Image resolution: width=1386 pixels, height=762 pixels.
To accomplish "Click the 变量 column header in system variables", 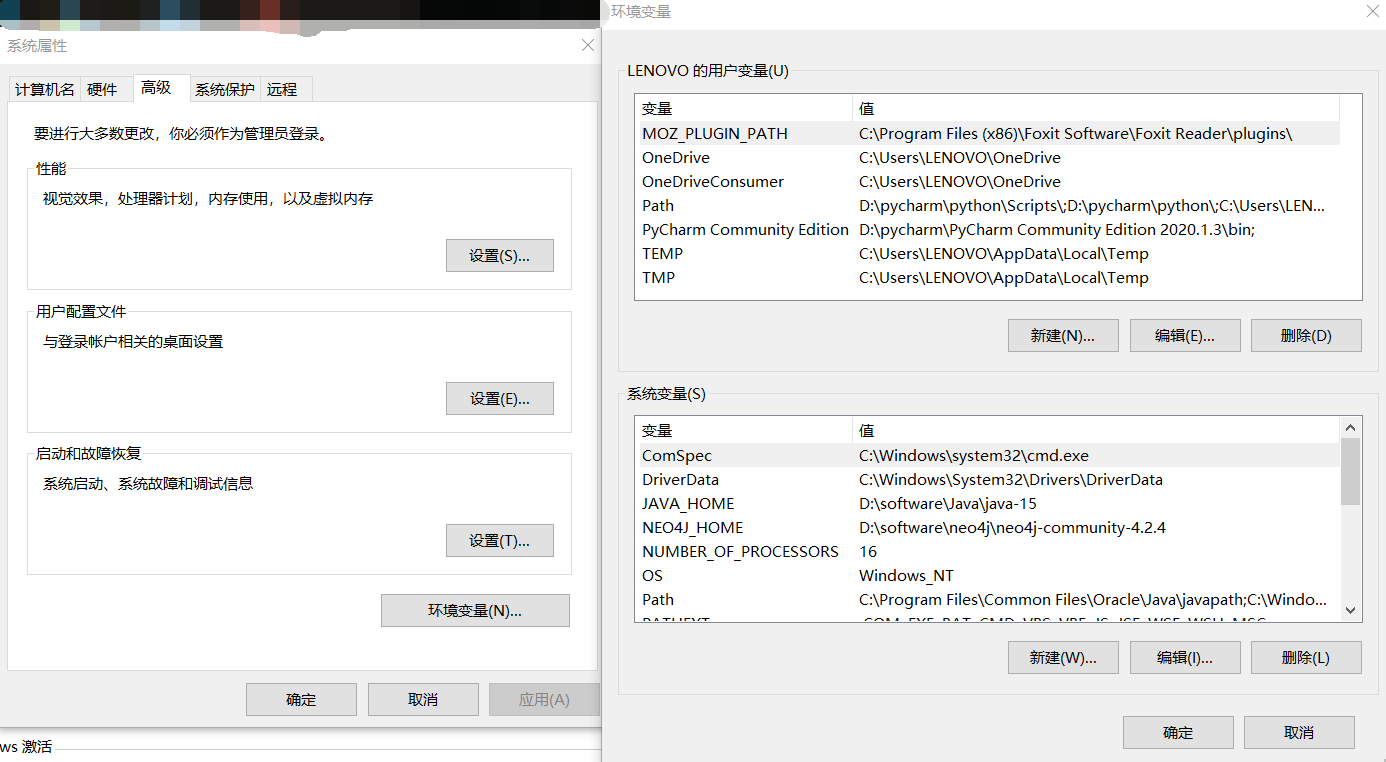I will tap(744, 431).
